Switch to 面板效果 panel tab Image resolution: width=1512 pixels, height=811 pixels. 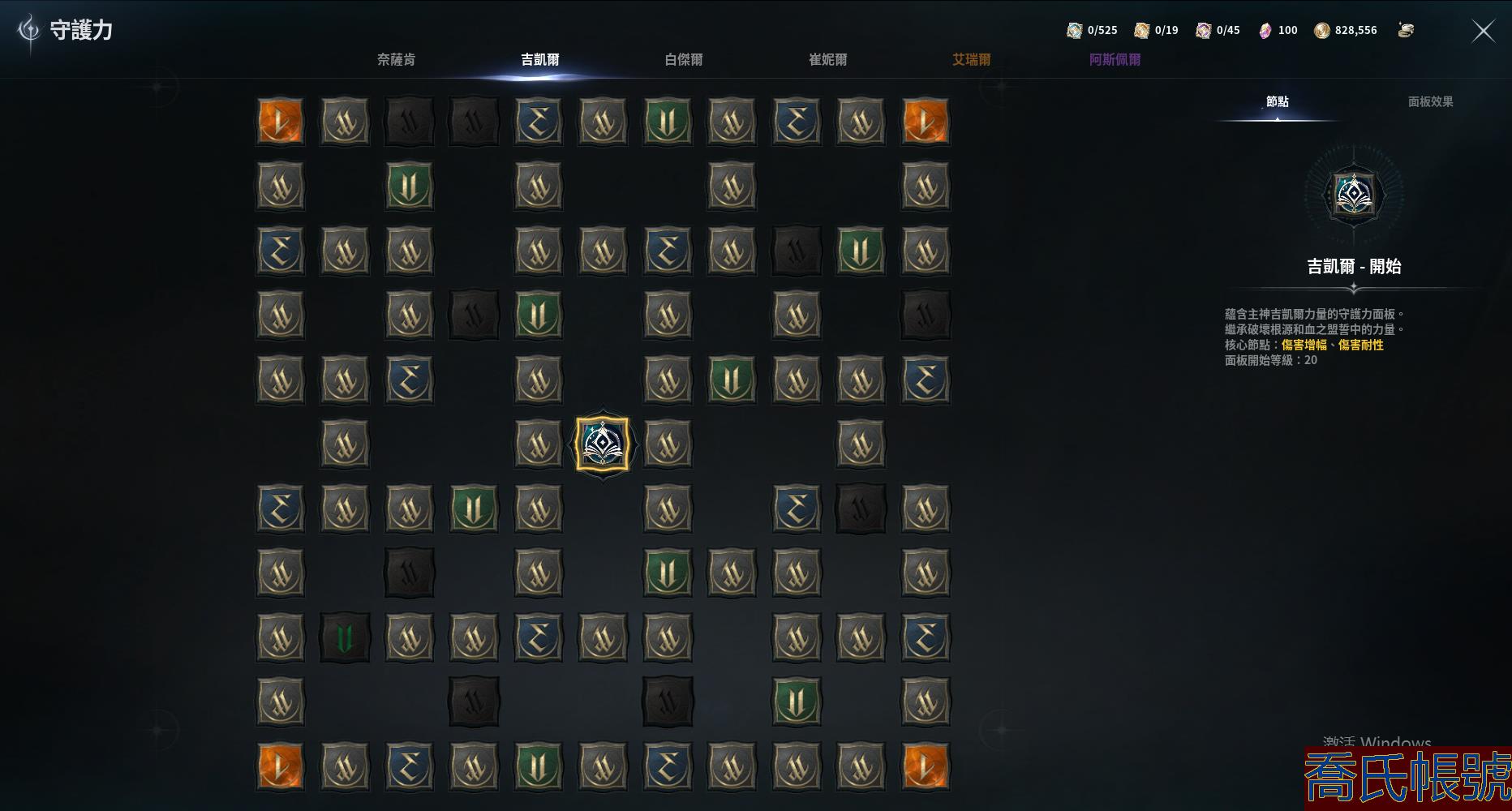(1430, 101)
